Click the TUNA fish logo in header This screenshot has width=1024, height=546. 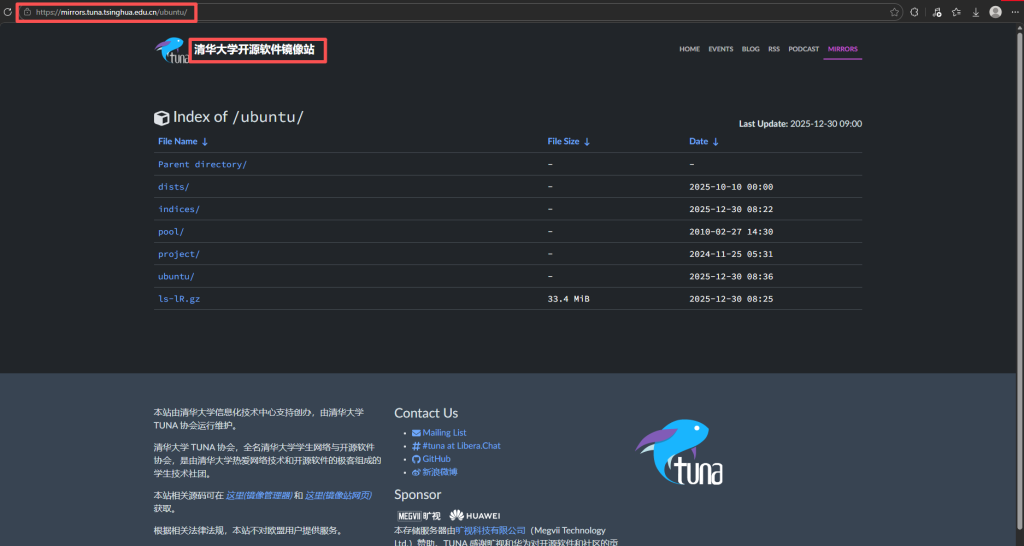point(170,50)
